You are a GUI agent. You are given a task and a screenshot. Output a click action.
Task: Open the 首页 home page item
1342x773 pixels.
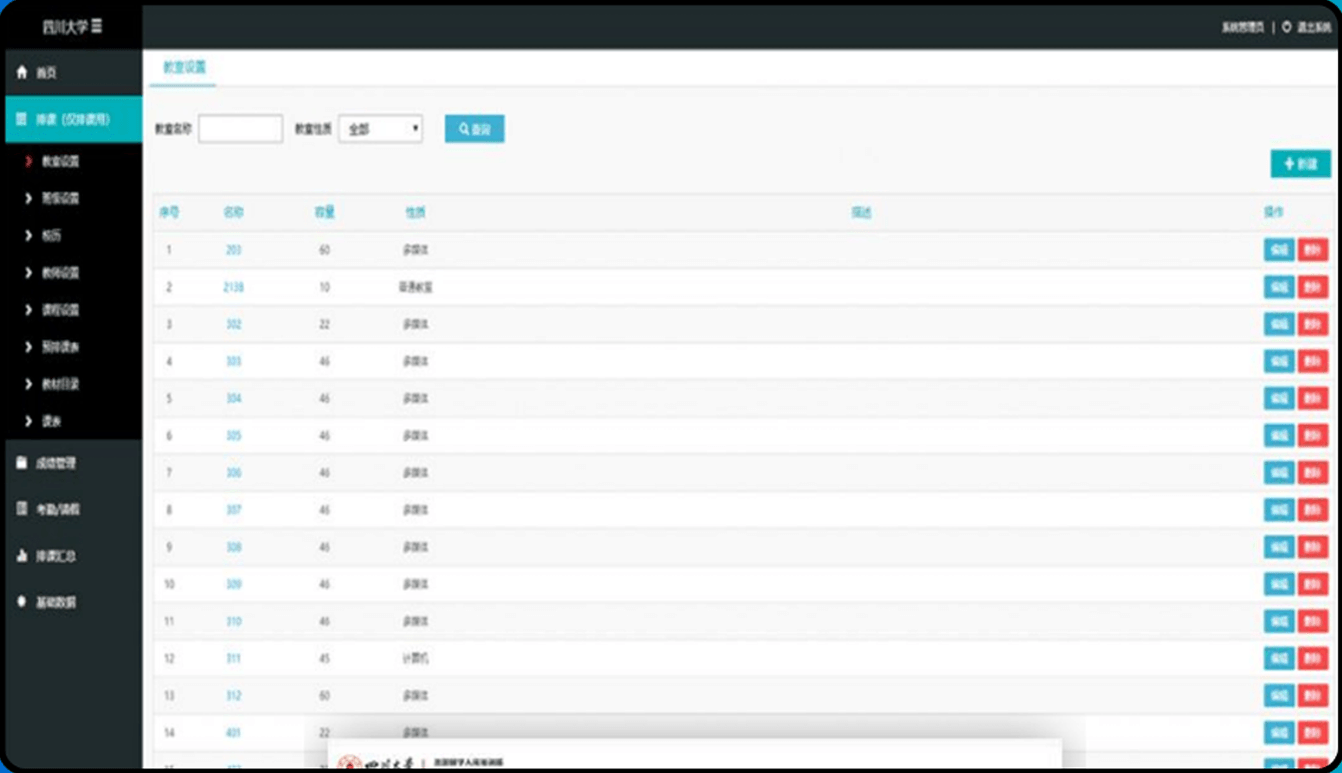tap(72, 73)
